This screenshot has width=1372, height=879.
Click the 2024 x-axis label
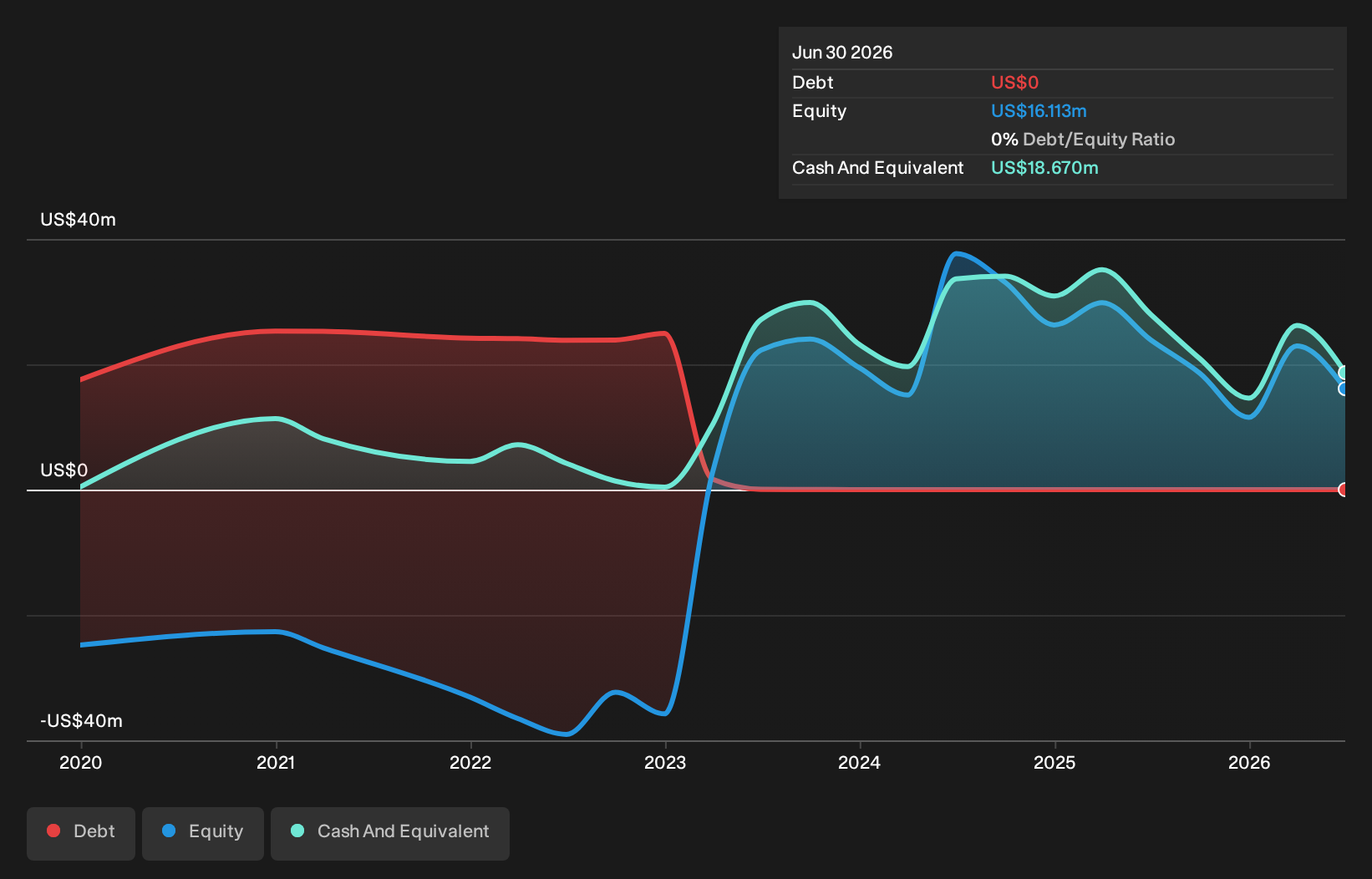tap(860, 762)
